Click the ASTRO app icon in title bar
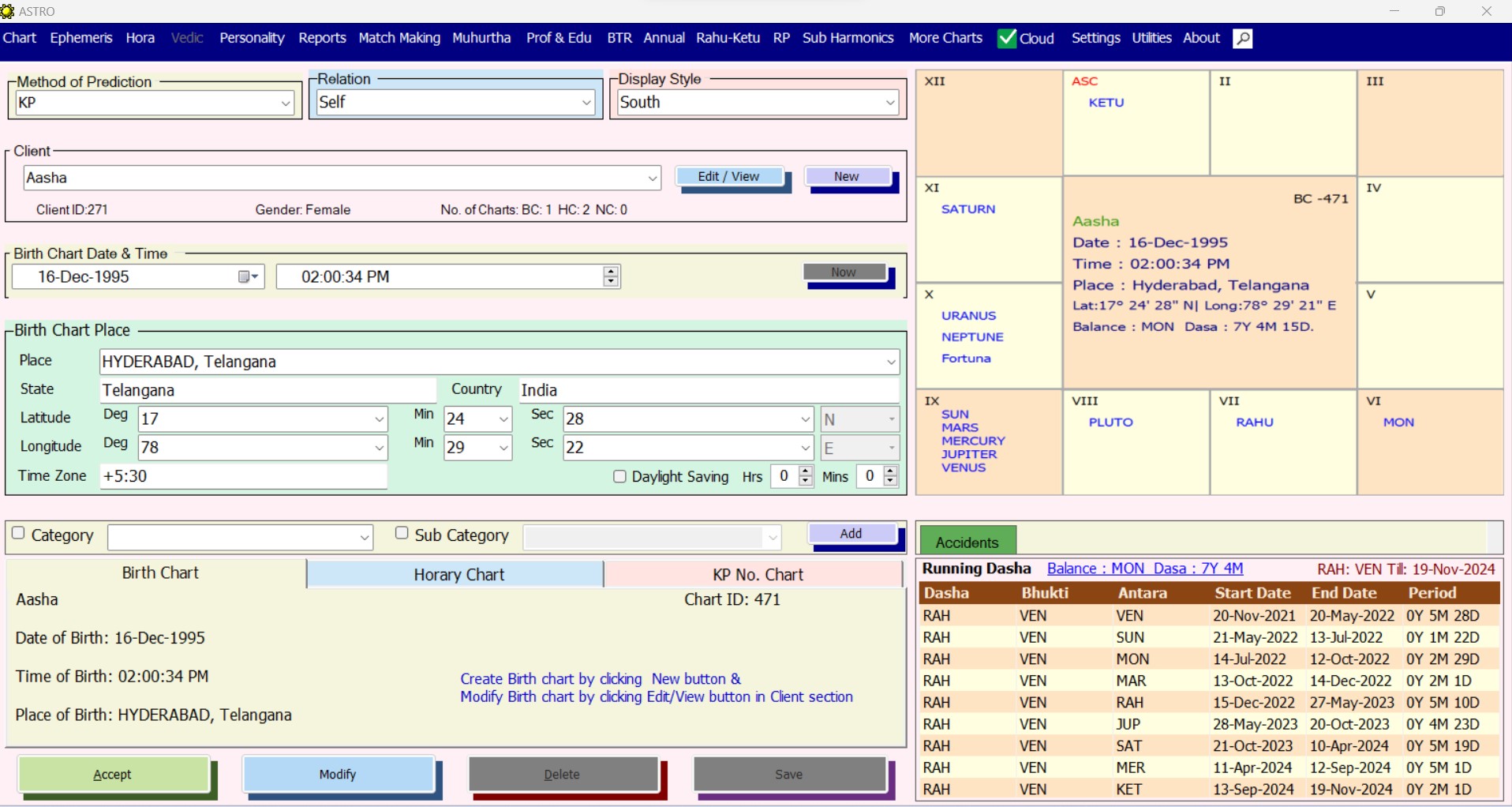This screenshot has width=1512, height=807. 8,11
